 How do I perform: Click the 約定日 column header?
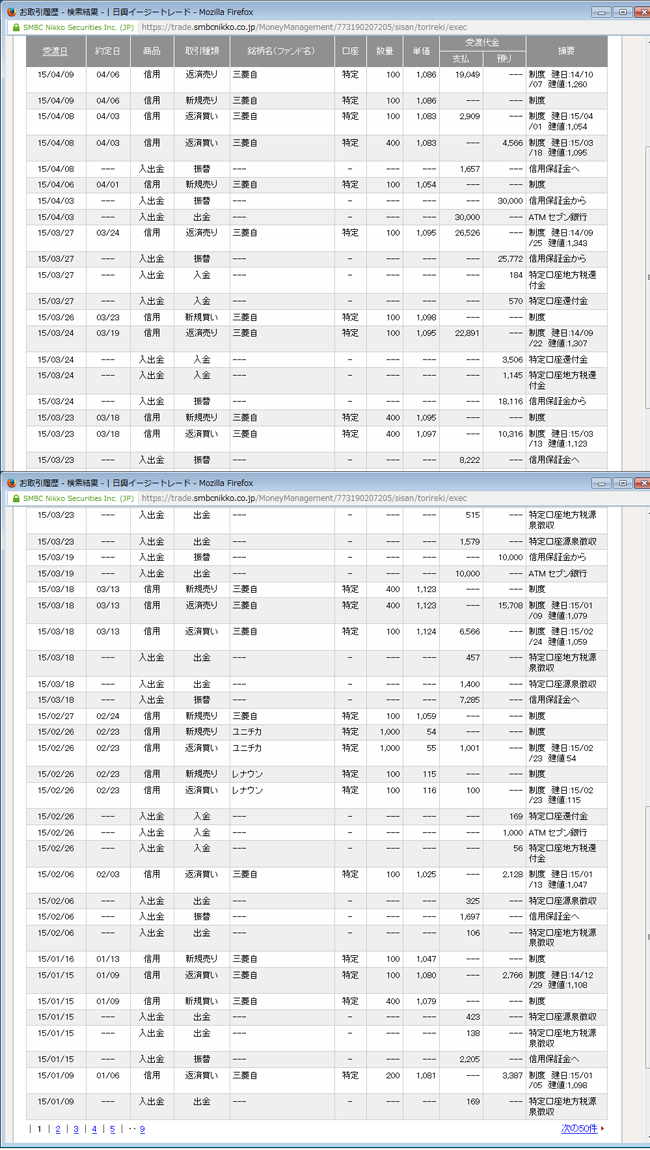point(108,51)
